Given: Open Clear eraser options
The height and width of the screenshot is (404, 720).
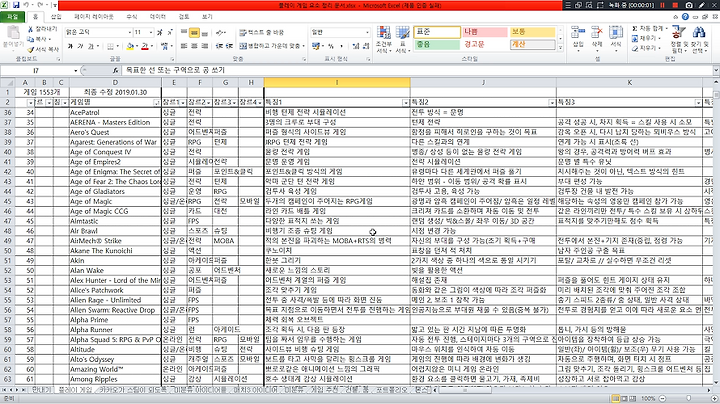Looking at the screenshot, I should coord(645,48).
